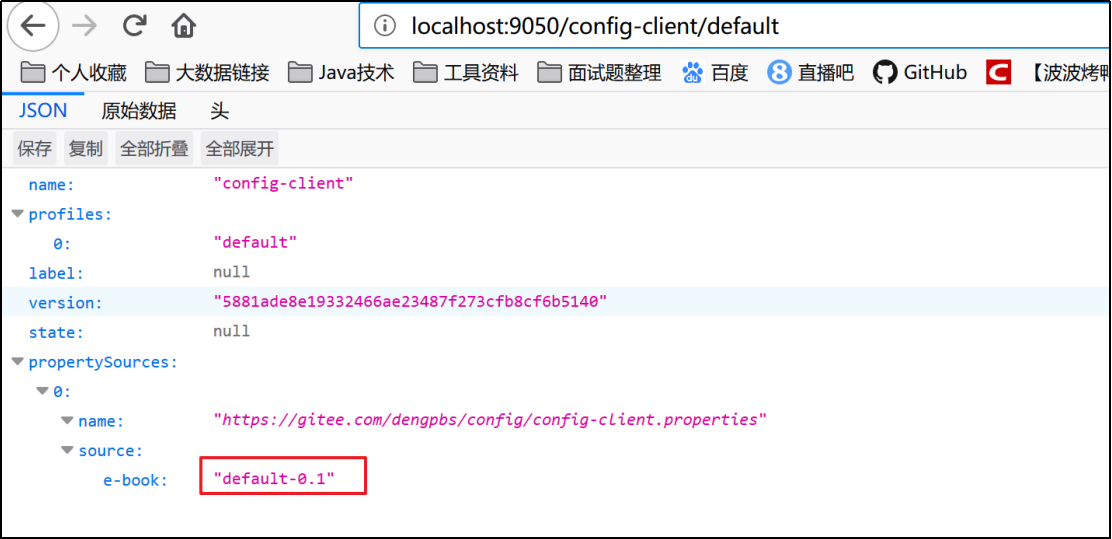Collapse the source node

pyautogui.click(x=67, y=450)
